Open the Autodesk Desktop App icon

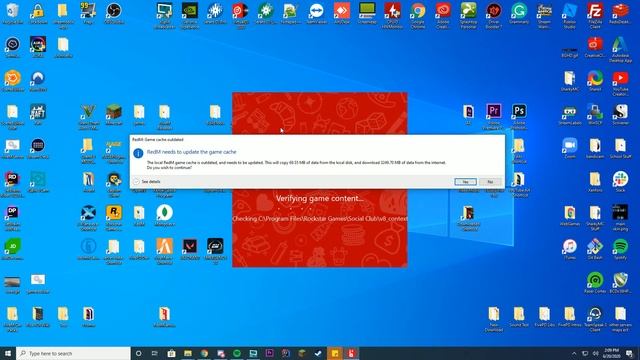620,49
